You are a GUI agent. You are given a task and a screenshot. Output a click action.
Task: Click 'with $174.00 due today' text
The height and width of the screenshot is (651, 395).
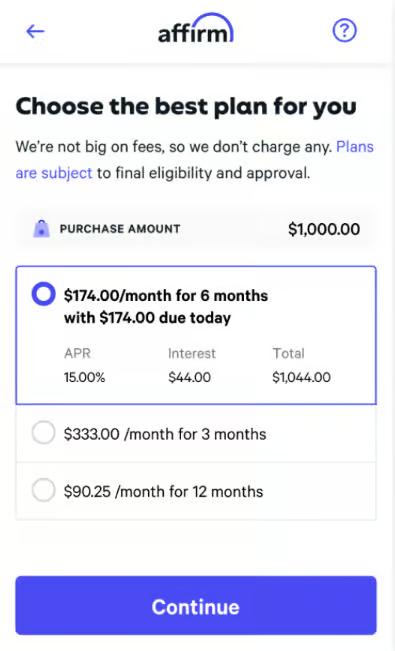tap(147, 318)
